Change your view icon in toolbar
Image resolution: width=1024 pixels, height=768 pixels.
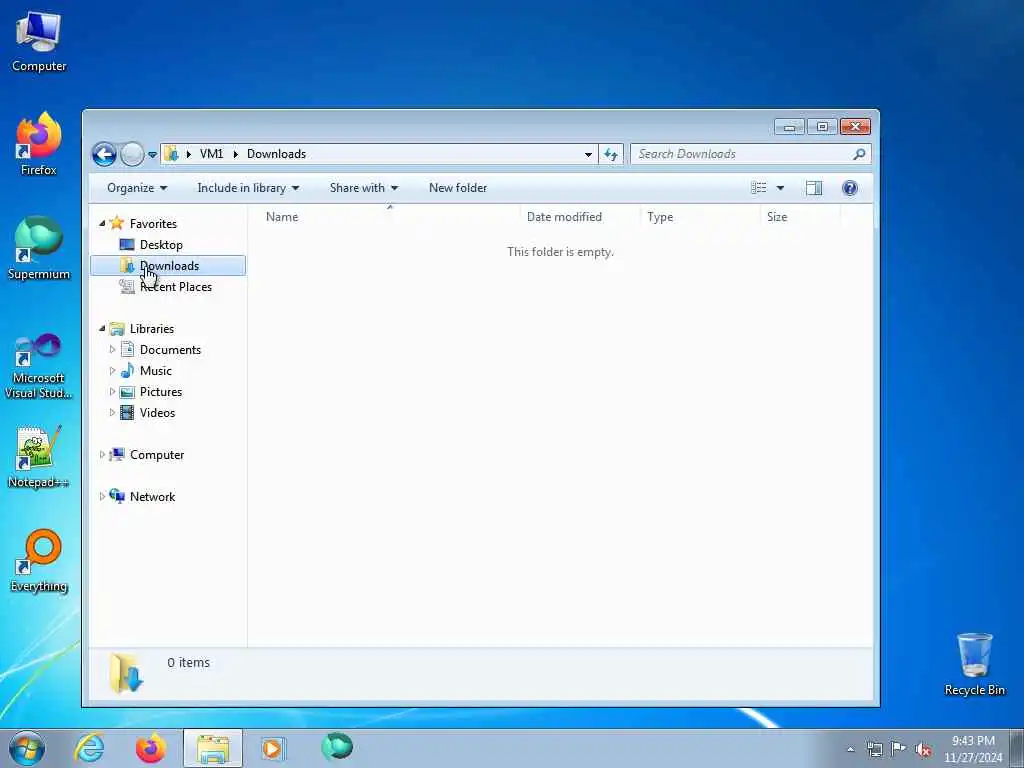758,188
